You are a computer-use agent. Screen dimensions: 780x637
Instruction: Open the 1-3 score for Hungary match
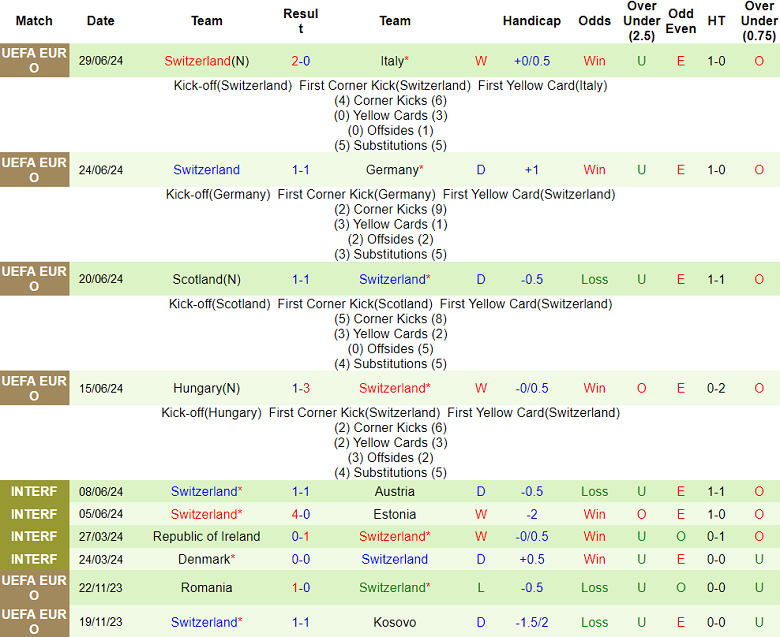point(301,389)
